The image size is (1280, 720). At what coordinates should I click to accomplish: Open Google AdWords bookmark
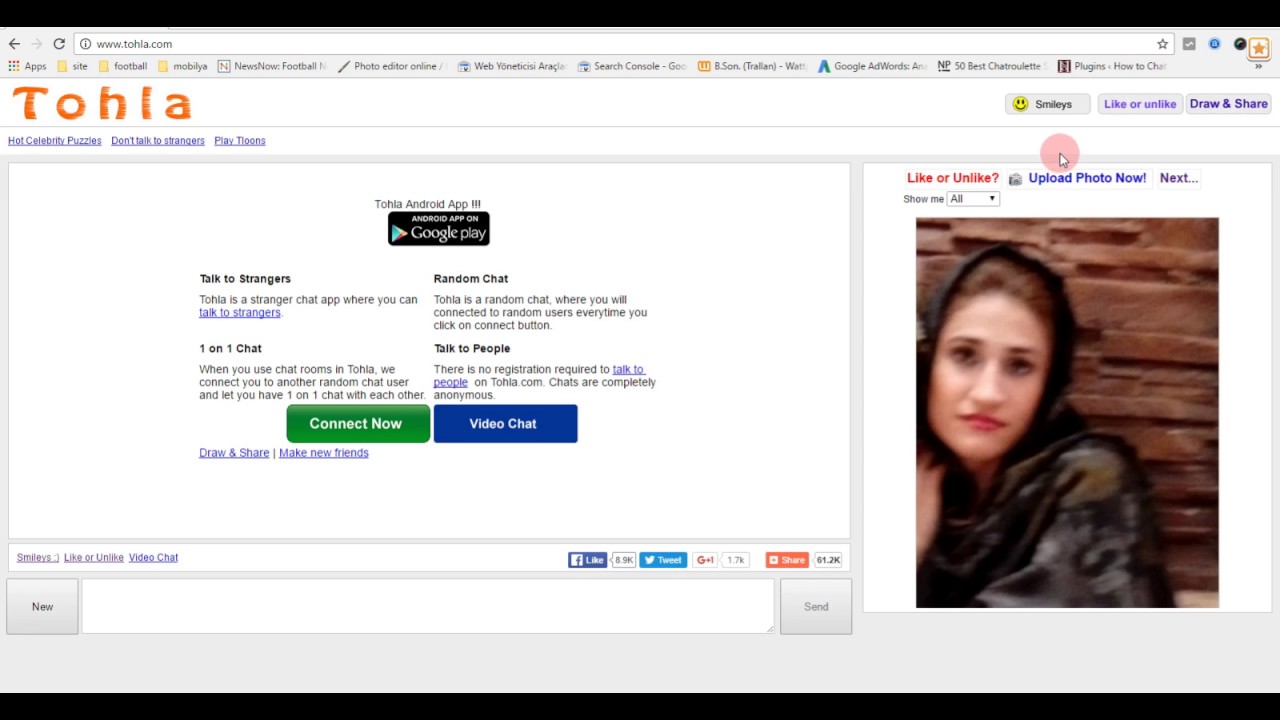872,66
